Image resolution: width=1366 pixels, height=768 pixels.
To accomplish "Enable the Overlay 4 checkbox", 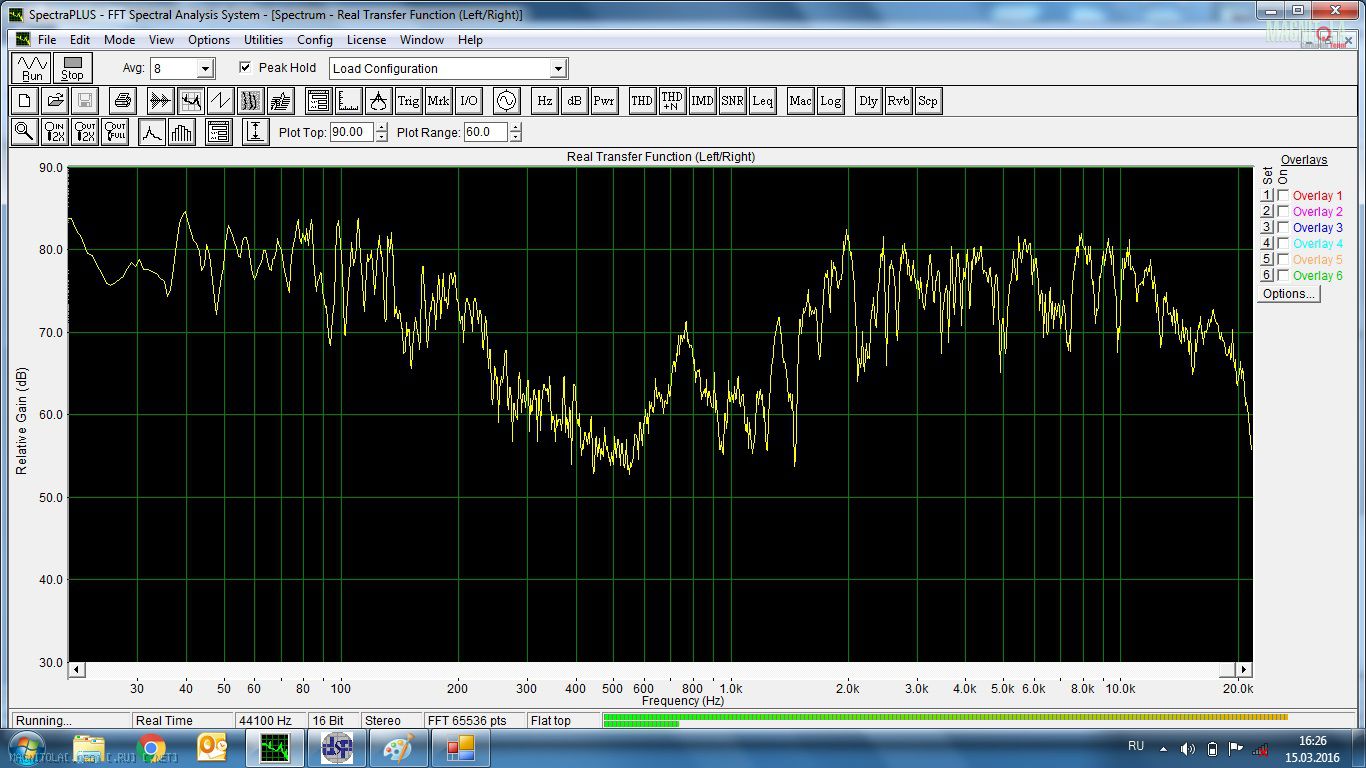I will tap(1284, 244).
